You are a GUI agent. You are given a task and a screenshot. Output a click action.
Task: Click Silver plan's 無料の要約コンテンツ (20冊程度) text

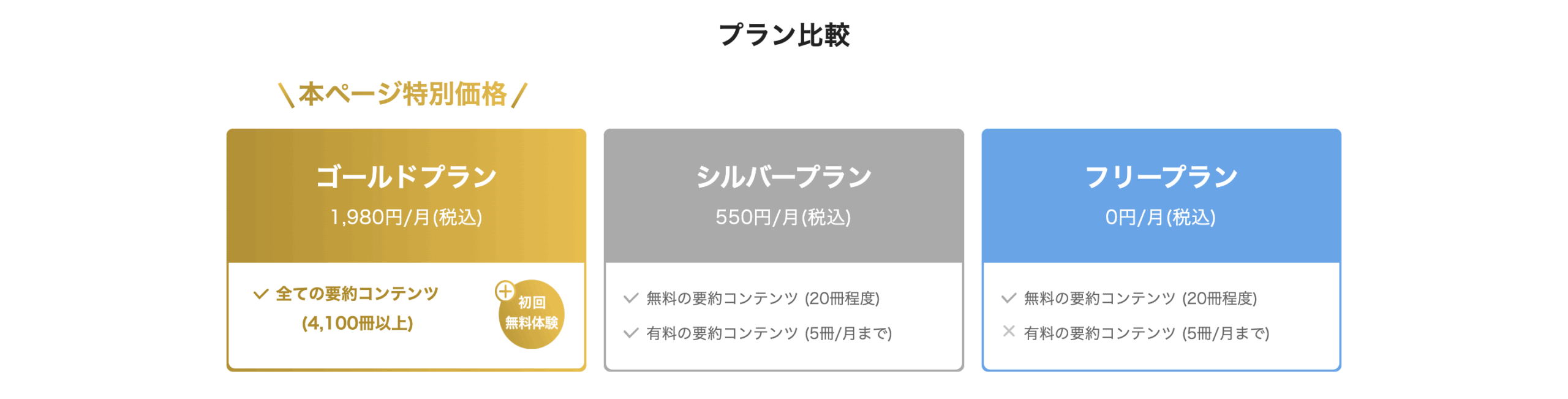(763, 298)
